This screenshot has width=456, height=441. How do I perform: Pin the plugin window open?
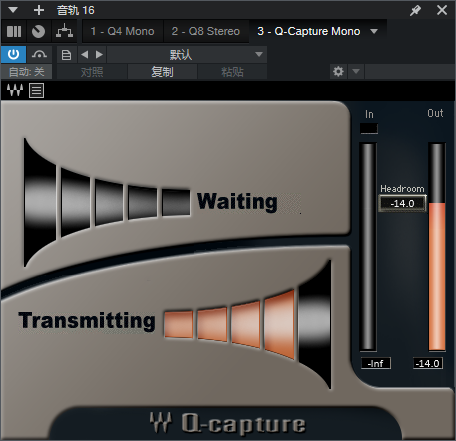click(x=415, y=10)
